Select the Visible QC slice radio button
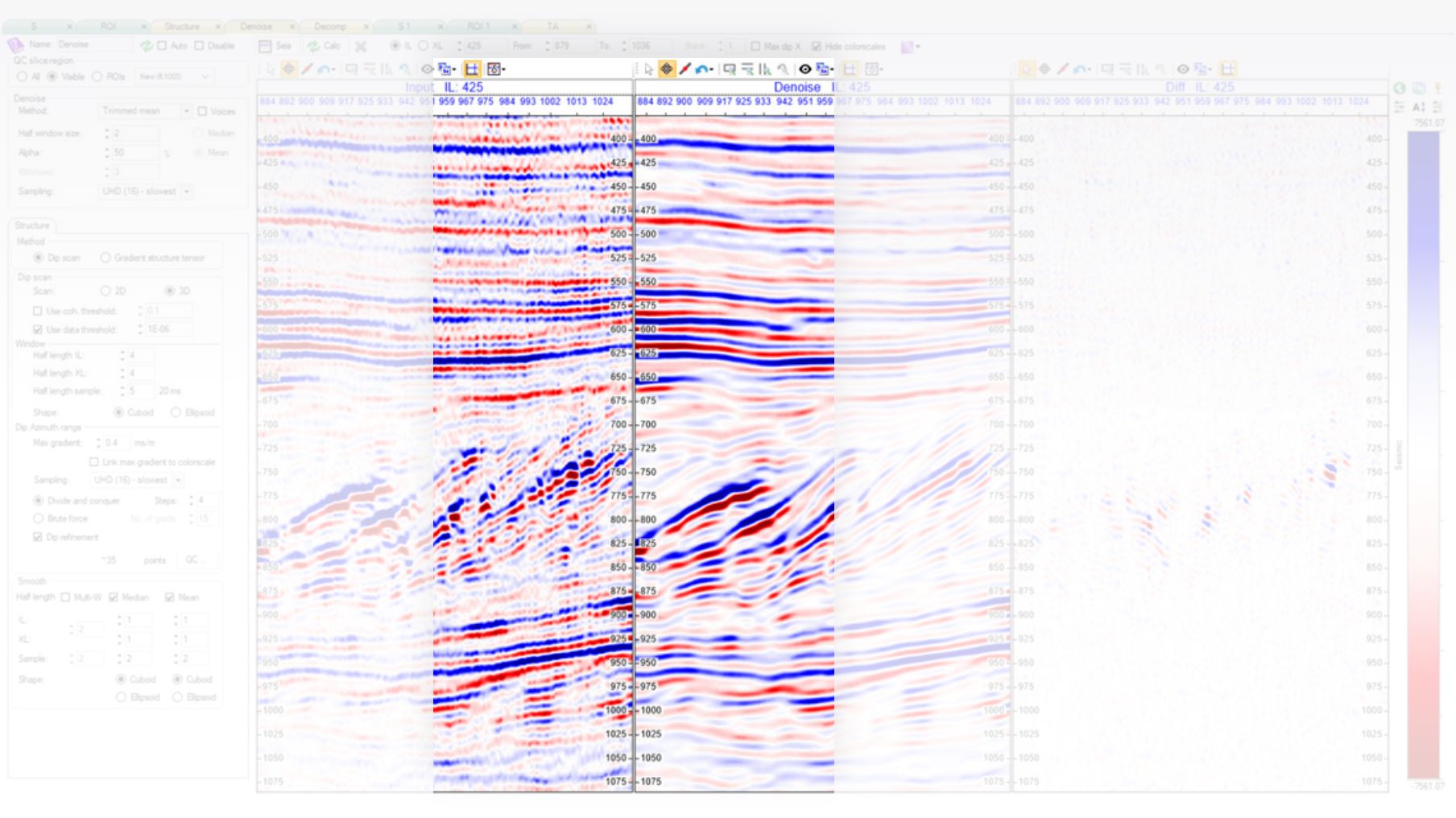 [52, 76]
